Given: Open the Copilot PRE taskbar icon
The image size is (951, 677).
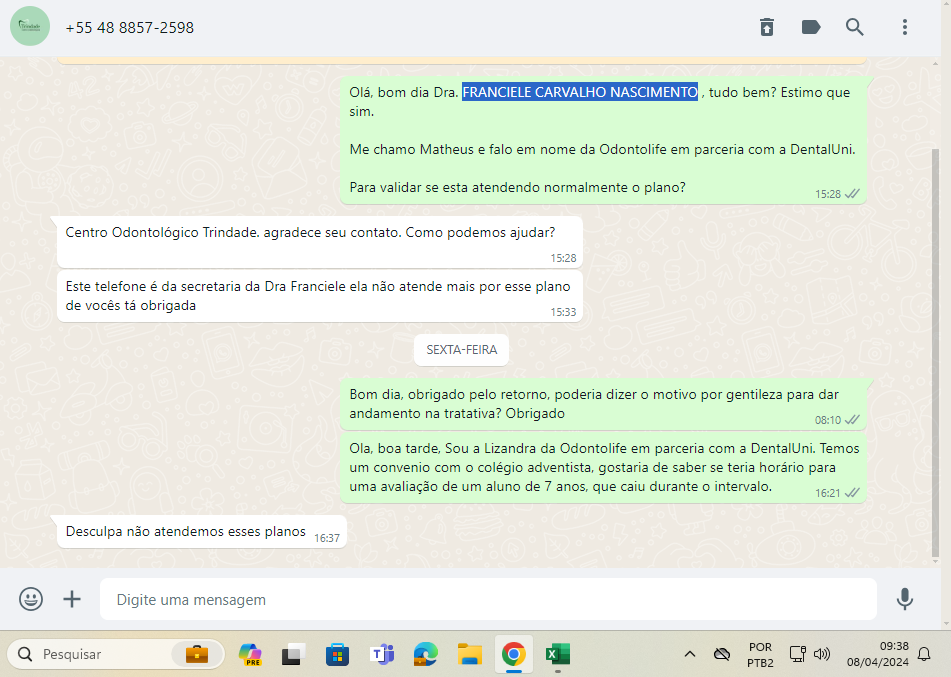Looking at the screenshot, I should point(250,655).
